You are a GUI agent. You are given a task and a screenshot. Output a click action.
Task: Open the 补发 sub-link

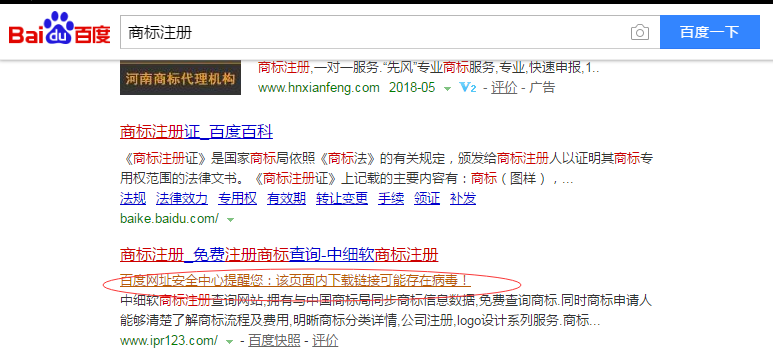click(x=463, y=198)
